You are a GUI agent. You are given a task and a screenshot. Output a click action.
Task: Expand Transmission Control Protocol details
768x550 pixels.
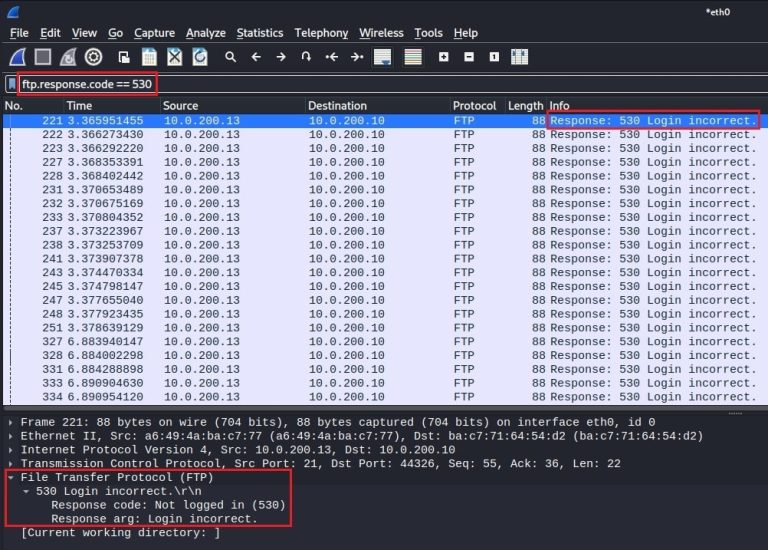coord(11,464)
